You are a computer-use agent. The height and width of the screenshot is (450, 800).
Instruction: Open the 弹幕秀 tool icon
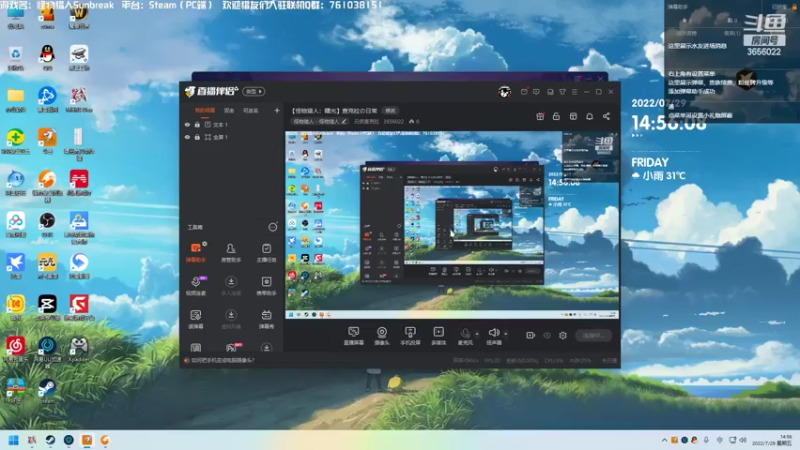(266, 318)
